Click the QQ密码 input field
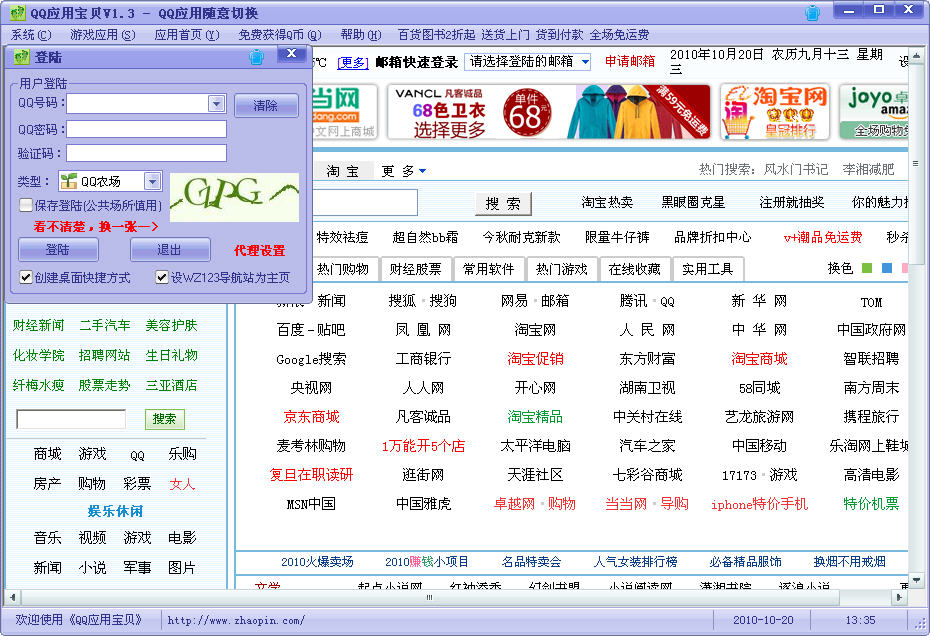The width and height of the screenshot is (930, 636). pos(146,129)
